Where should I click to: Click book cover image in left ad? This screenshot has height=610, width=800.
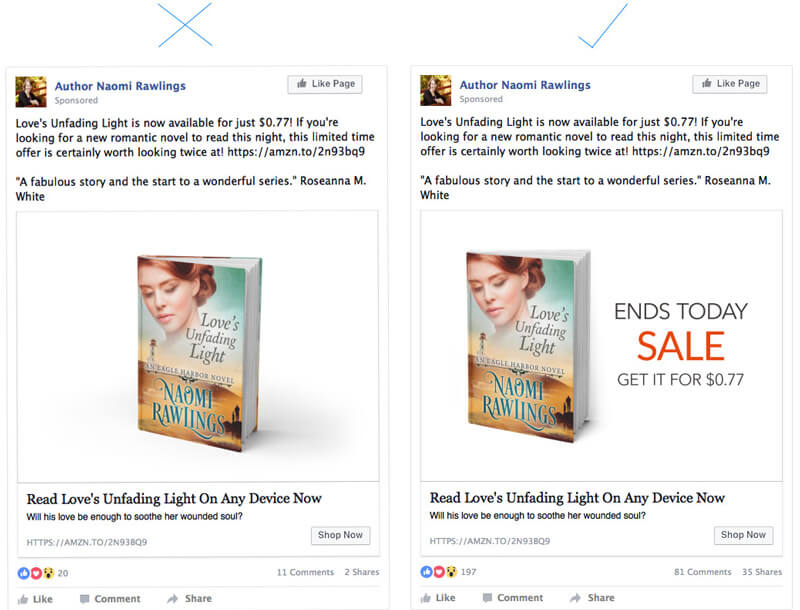click(x=198, y=346)
